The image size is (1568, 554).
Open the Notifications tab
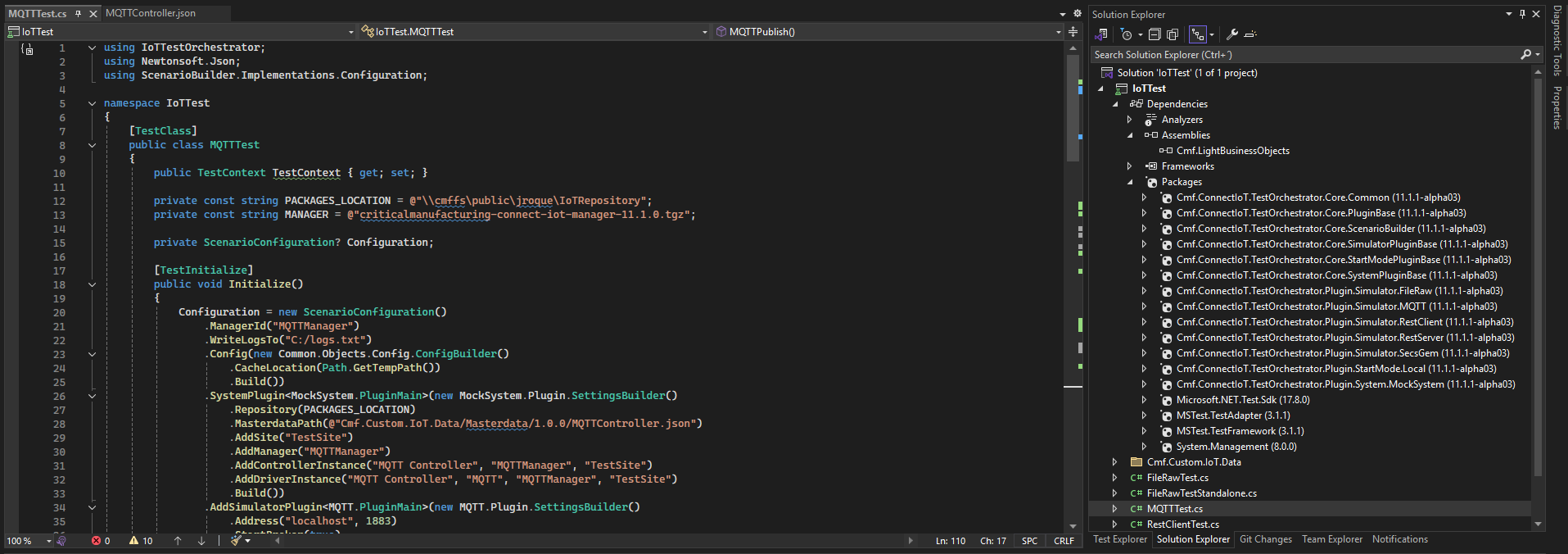pyautogui.click(x=1400, y=539)
